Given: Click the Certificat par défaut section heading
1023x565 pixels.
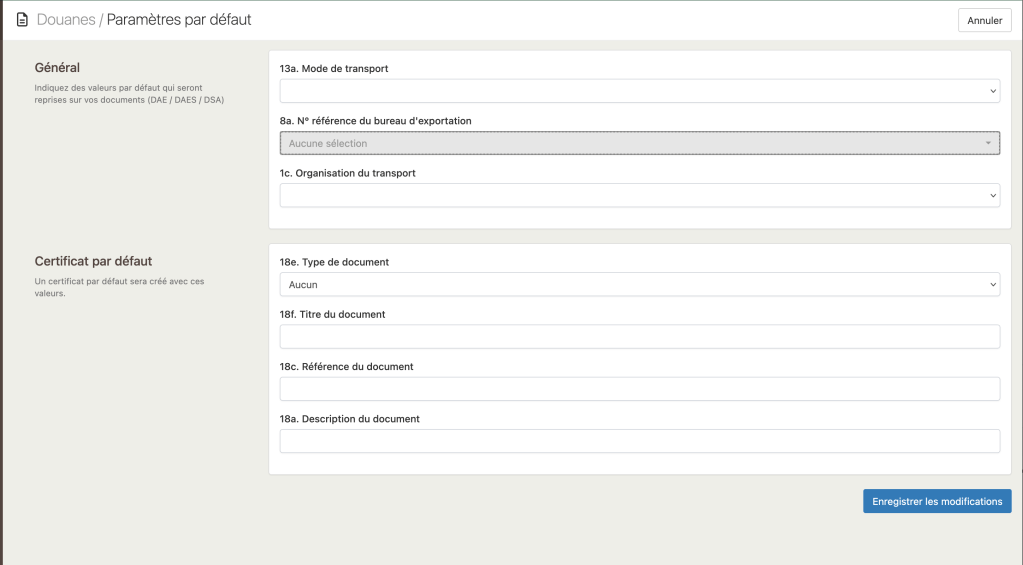Looking at the screenshot, I should 93,262.
